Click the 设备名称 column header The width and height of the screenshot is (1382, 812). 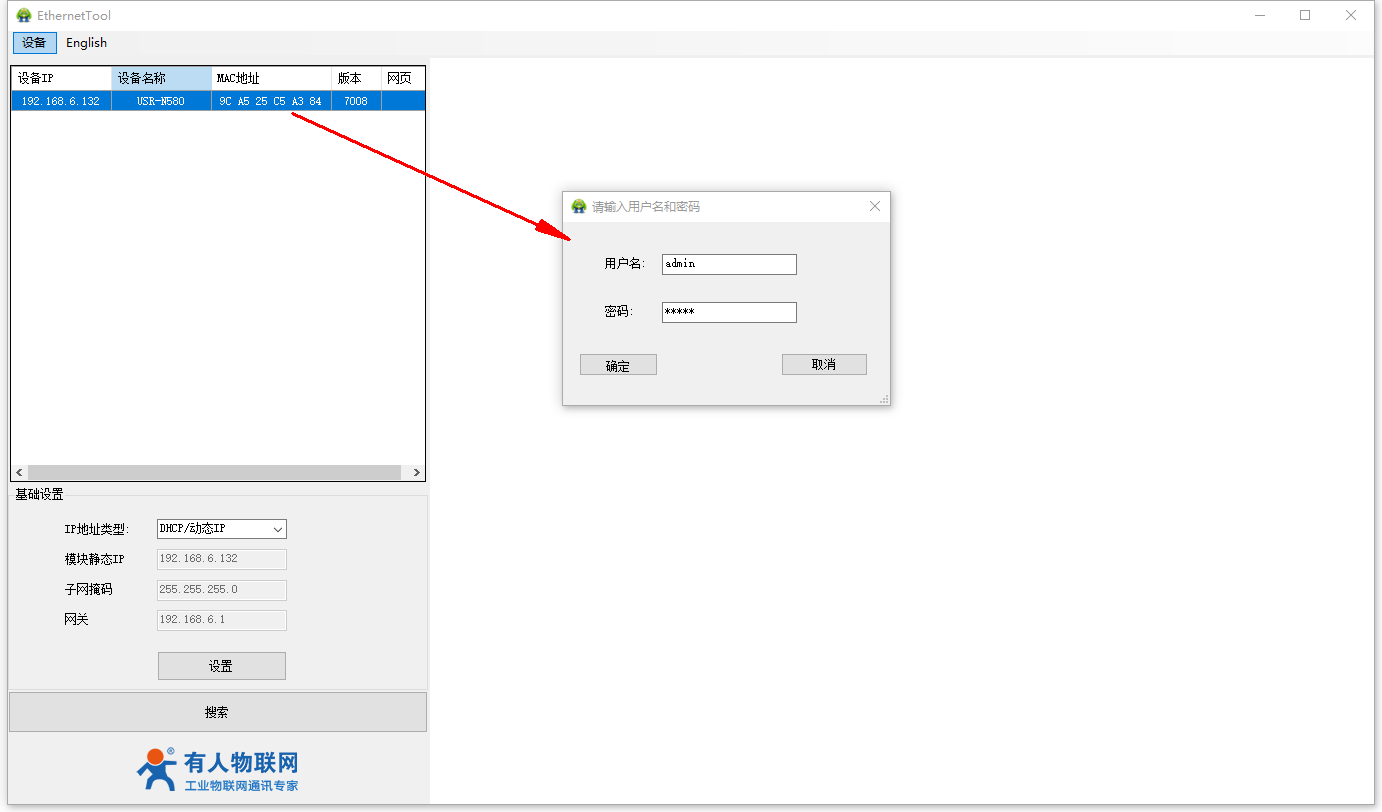pos(161,78)
